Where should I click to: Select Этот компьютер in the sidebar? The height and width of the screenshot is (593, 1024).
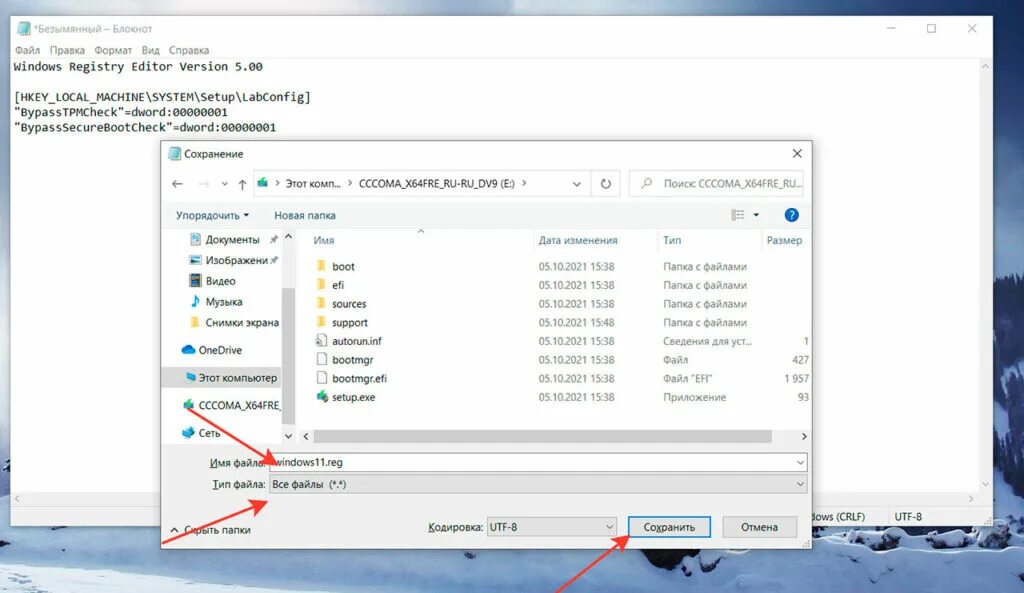point(237,377)
